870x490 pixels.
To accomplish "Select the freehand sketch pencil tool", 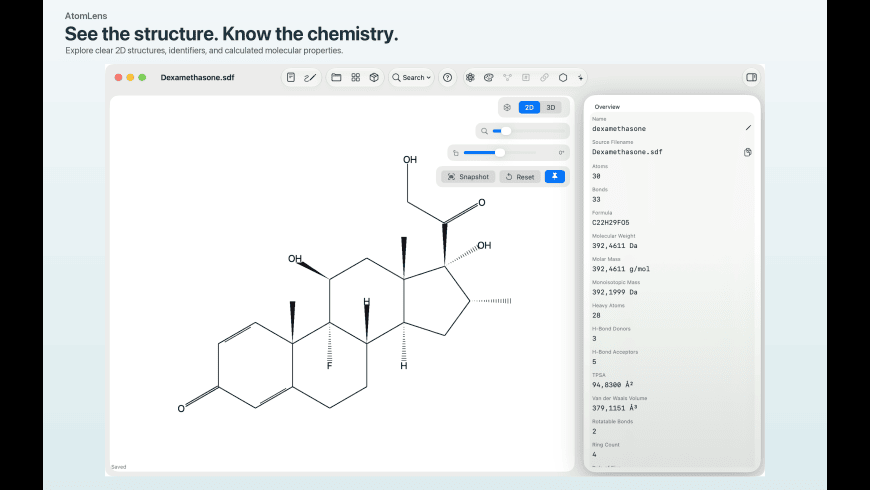I will pos(310,78).
